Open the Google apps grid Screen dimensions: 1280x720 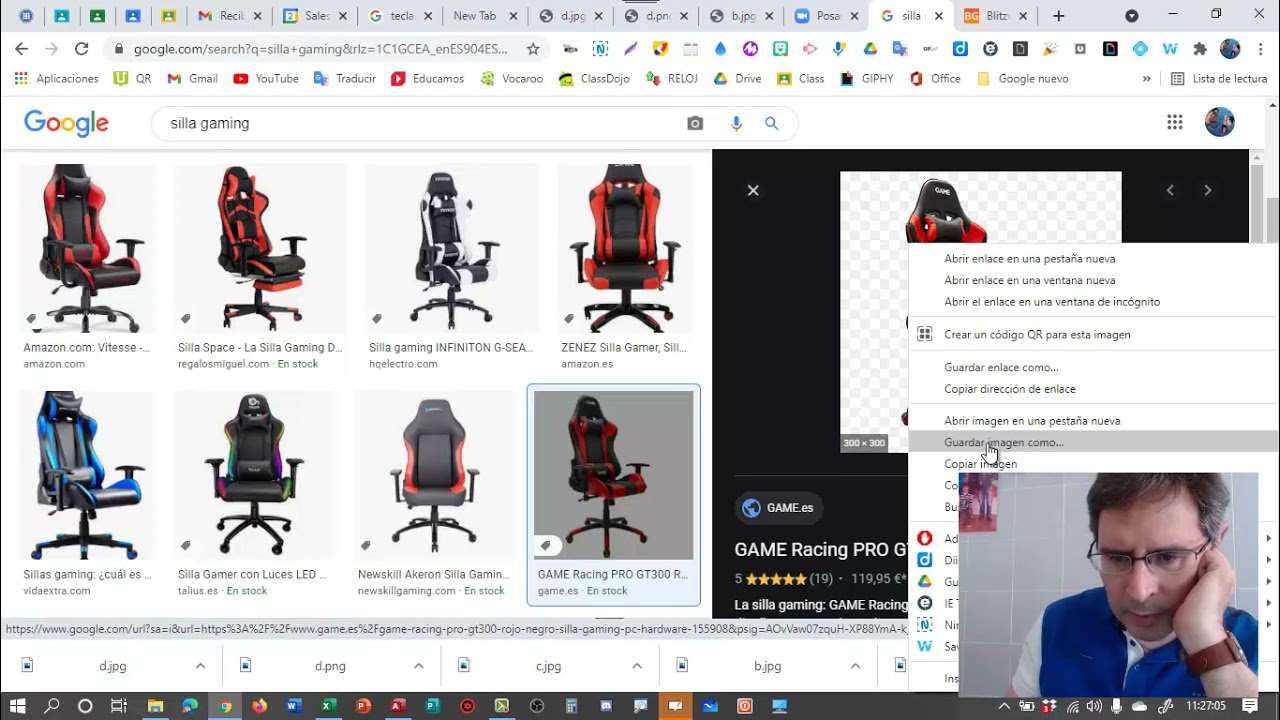coord(1175,122)
